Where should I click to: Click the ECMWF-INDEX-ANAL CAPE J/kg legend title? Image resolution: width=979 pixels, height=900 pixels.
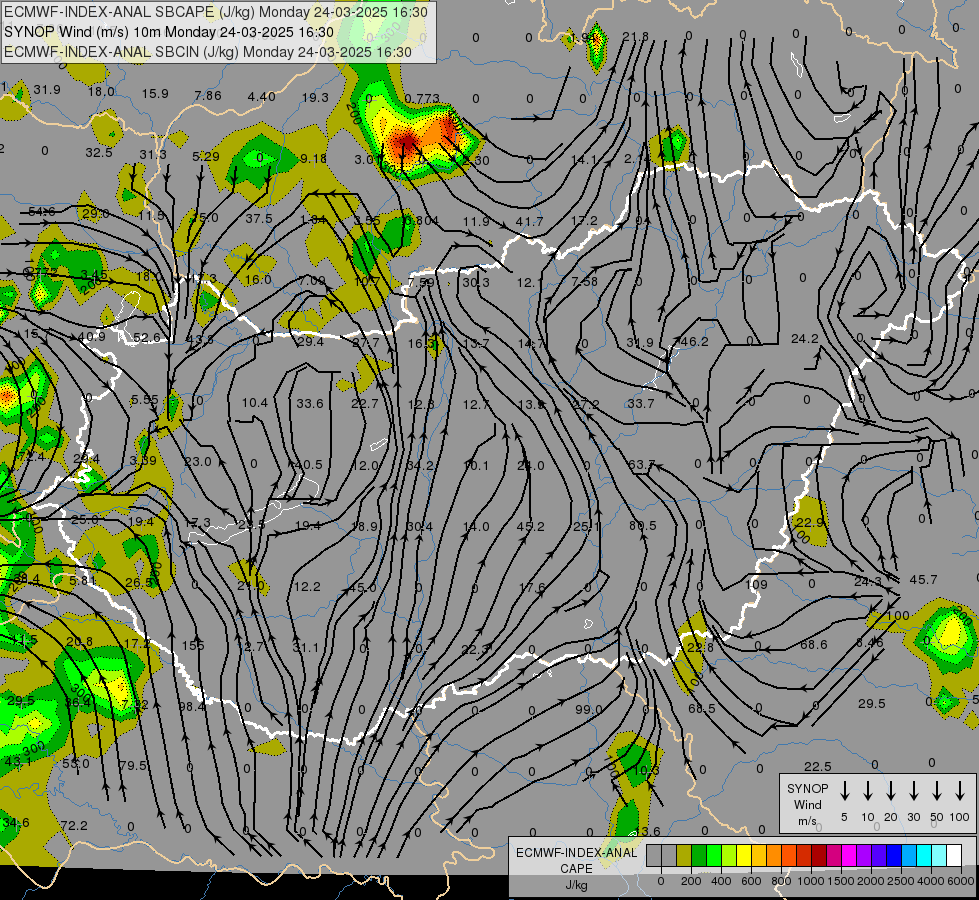pyautogui.click(x=576, y=868)
